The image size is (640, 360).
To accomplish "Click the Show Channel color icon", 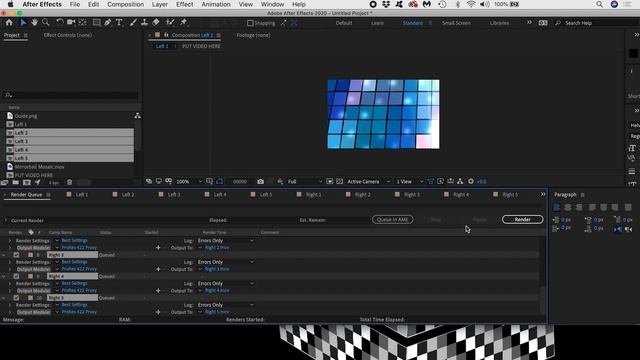I will (280, 181).
